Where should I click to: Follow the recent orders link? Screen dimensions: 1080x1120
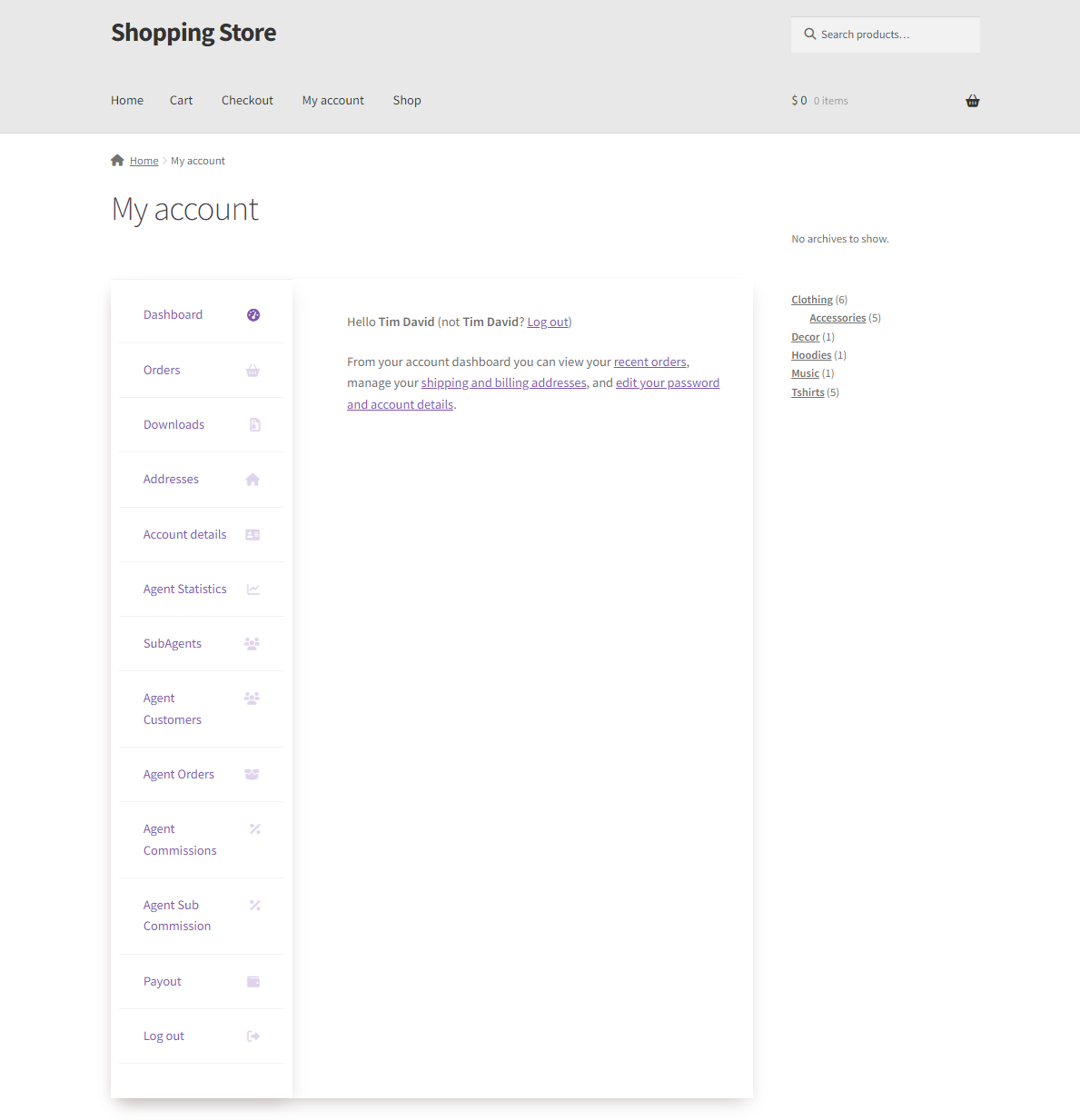pyautogui.click(x=650, y=362)
